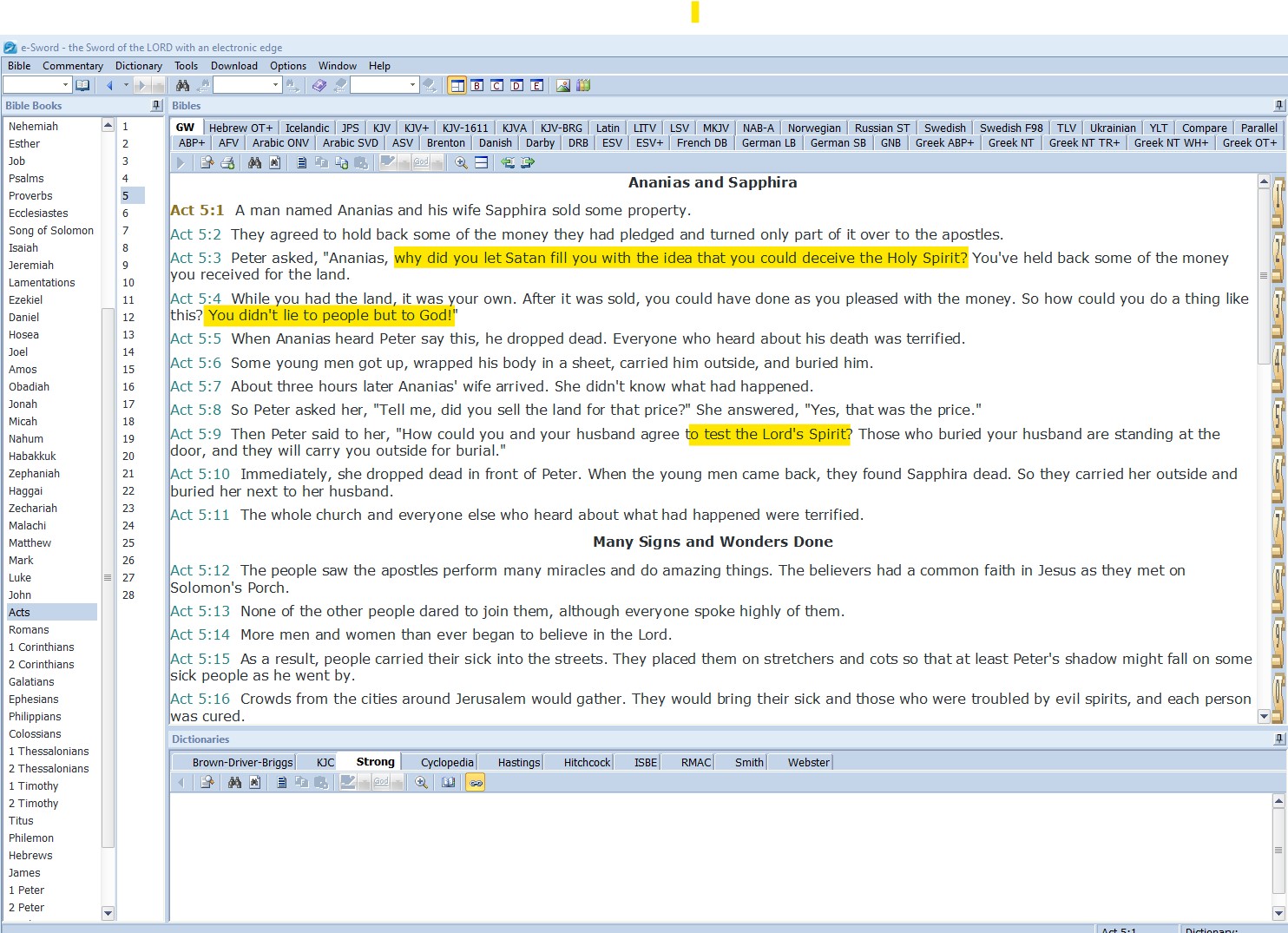Screen dimensions: 1288x933
Task: Click binoculars search icon in Dictionaries toolbar
Action: click(x=234, y=782)
